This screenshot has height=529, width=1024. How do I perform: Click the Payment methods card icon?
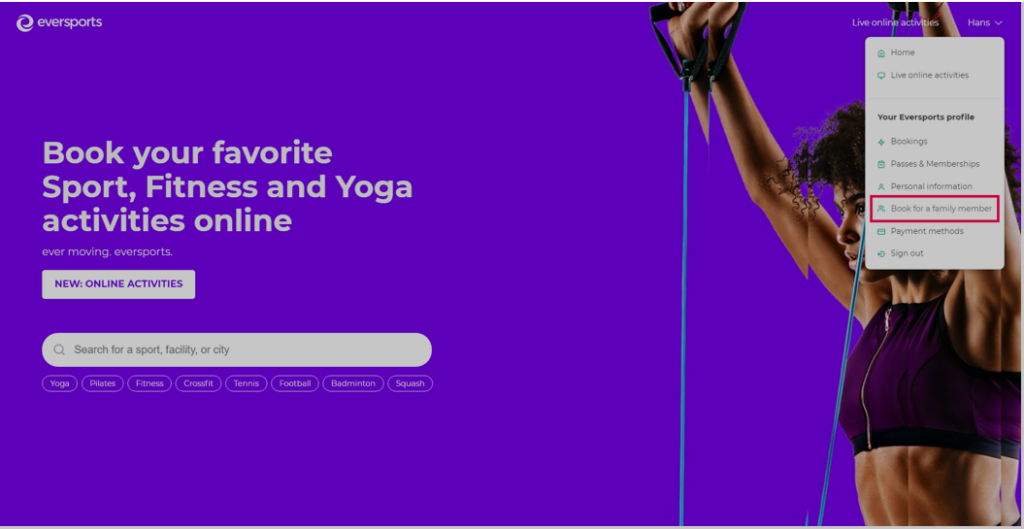click(x=881, y=232)
